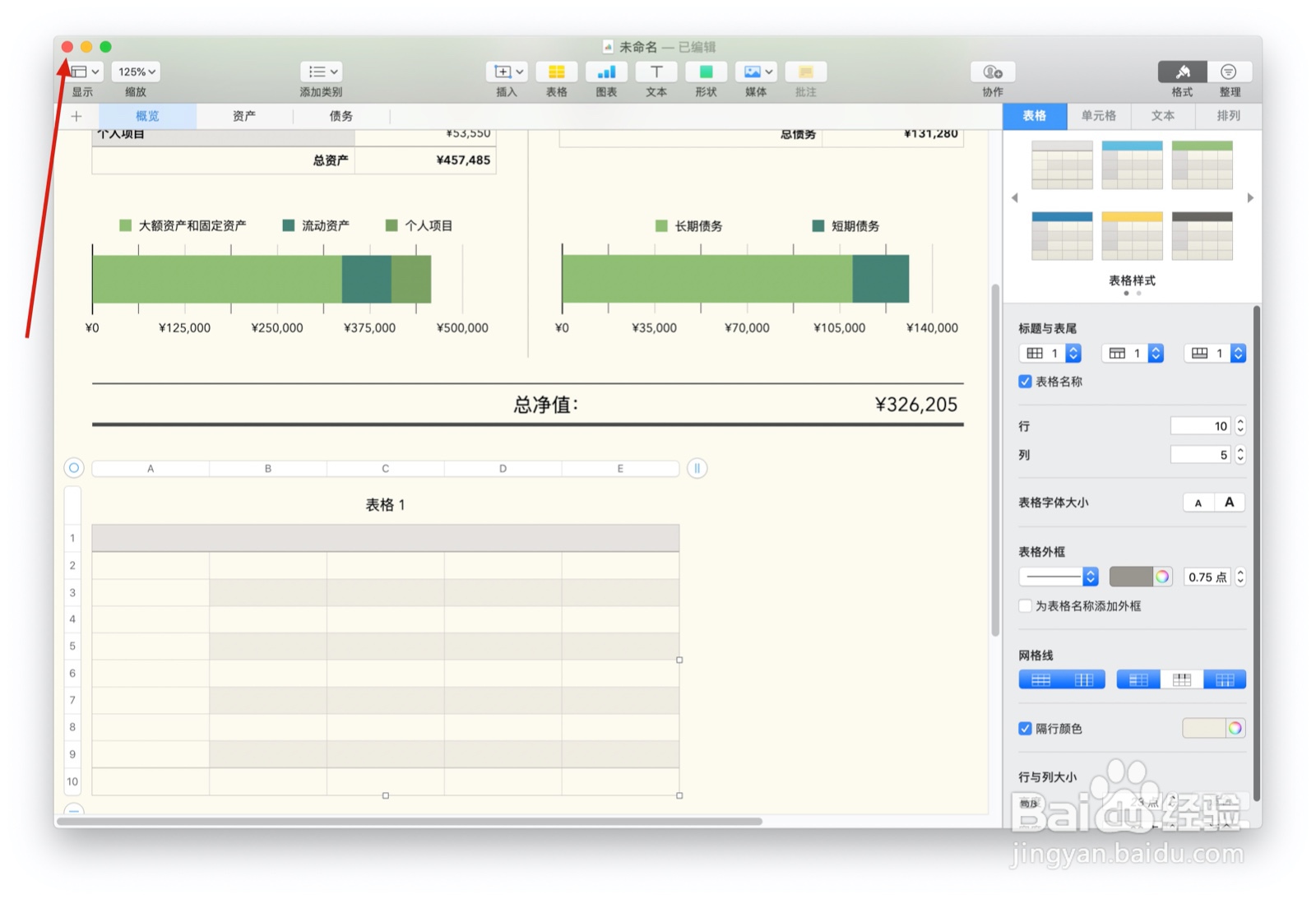Click the table select handle circle icon
The height and width of the screenshot is (899, 1316).
coord(74,468)
